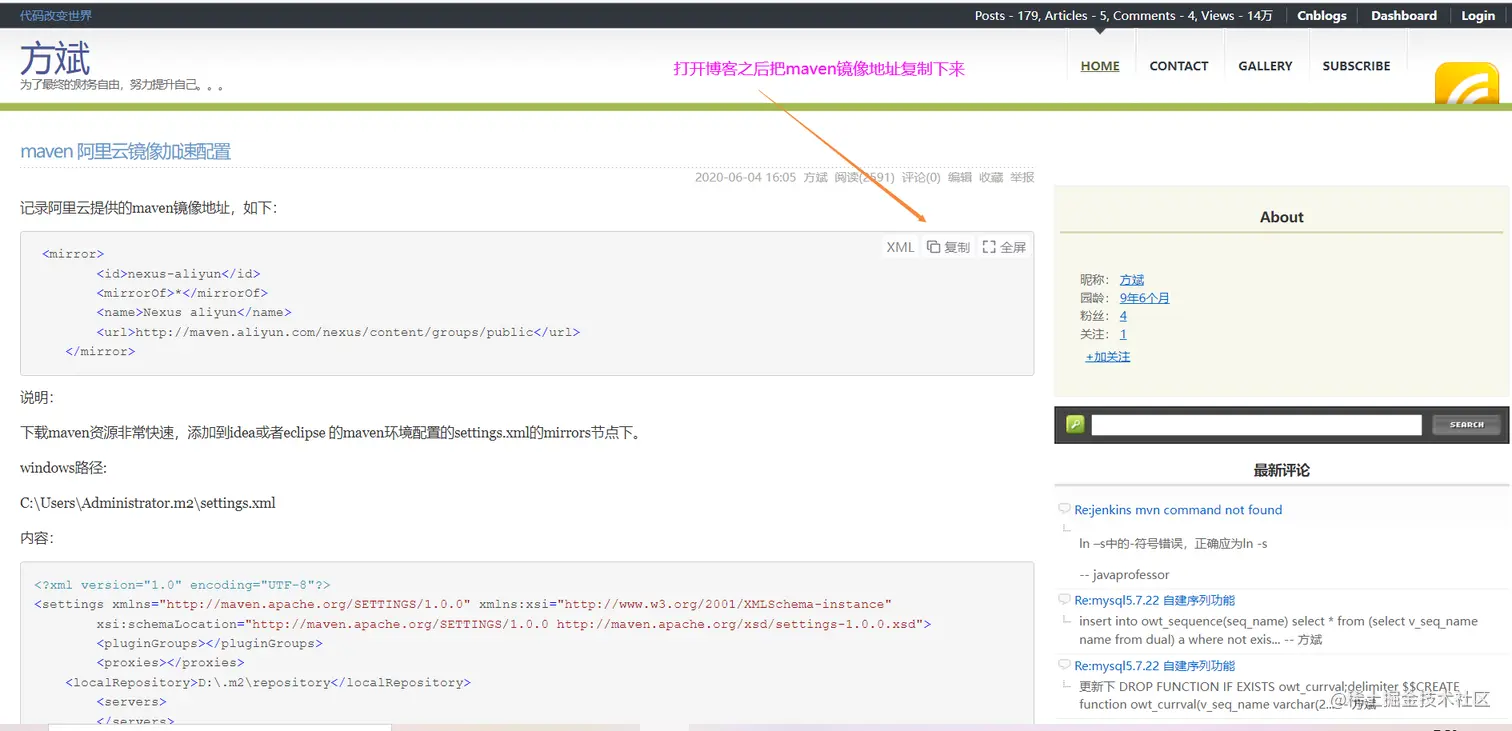Open Re:mysql5.7.22 comment above insert into owt_sequence
The image size is (1512, 731).
pyautogui.click(x=1155, y=600)
